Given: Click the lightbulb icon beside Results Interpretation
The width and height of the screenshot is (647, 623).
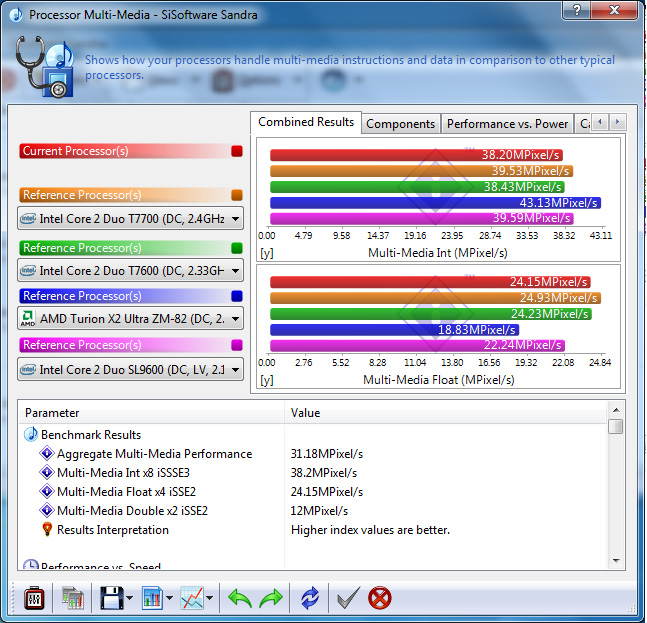Looking at the screenshot, I should point(47,529).
